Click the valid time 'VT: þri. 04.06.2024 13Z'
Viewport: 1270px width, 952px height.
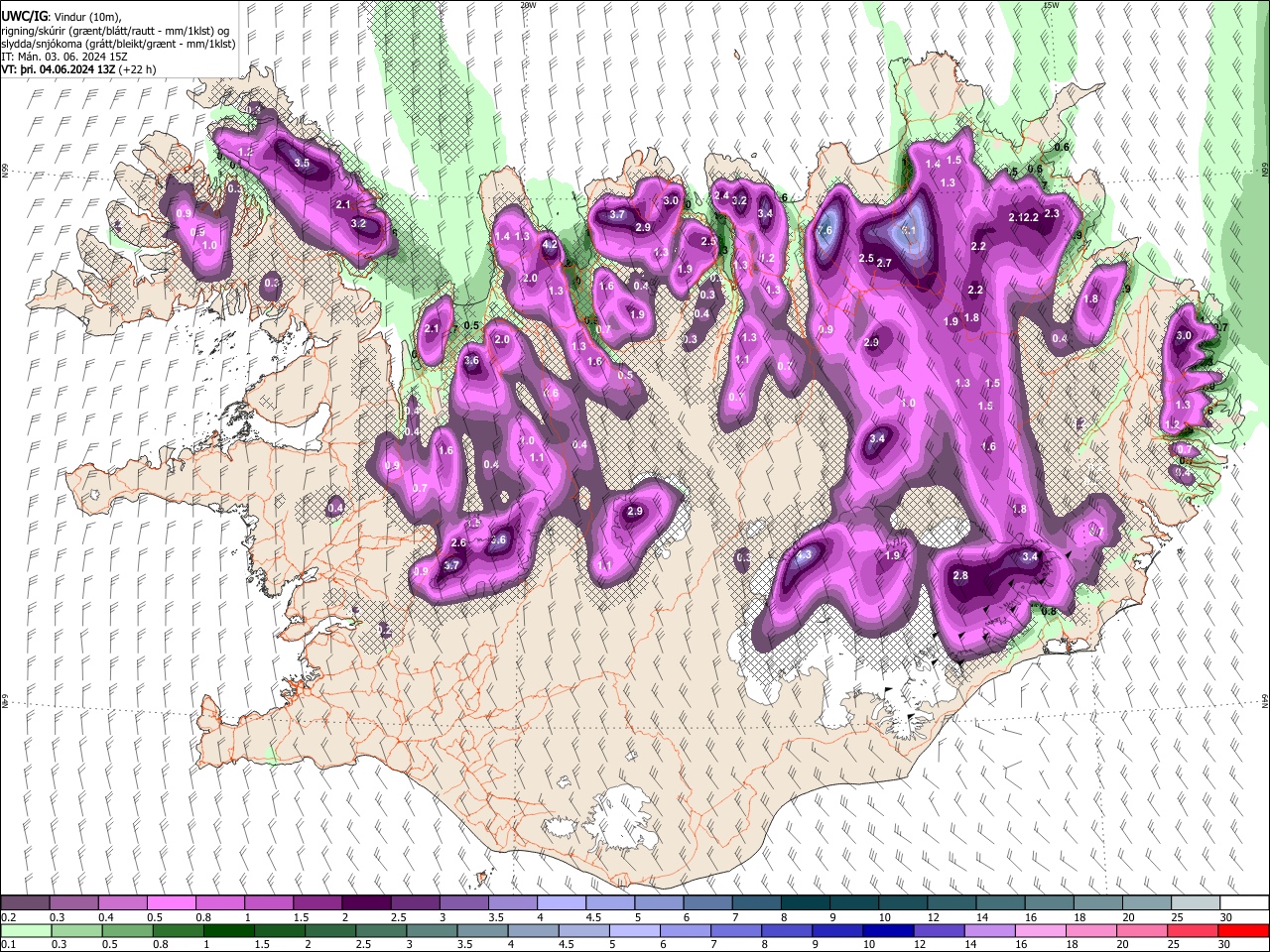click(x=60, y=69)
